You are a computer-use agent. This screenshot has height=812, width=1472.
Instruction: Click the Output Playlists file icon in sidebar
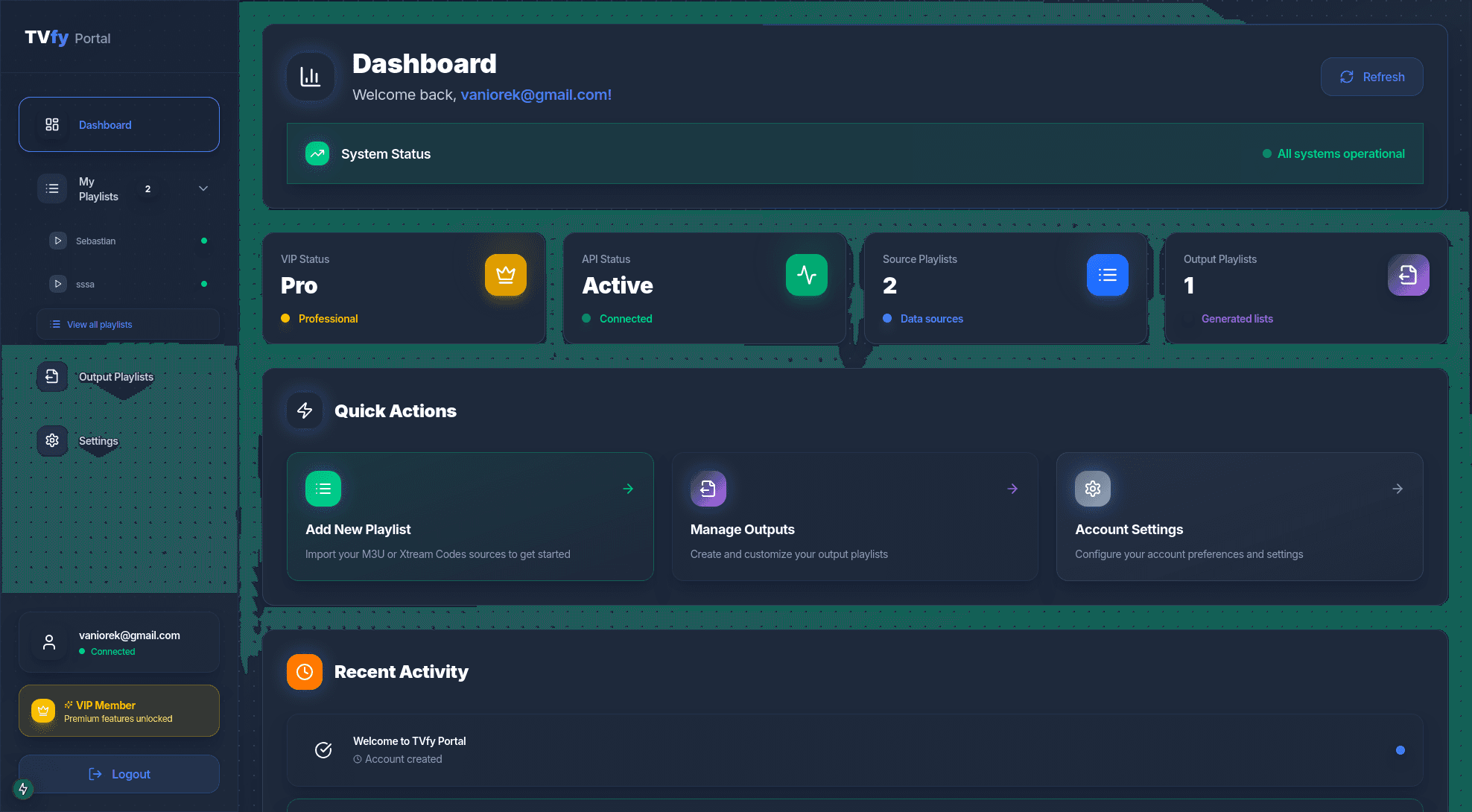(x=52, y=377)
